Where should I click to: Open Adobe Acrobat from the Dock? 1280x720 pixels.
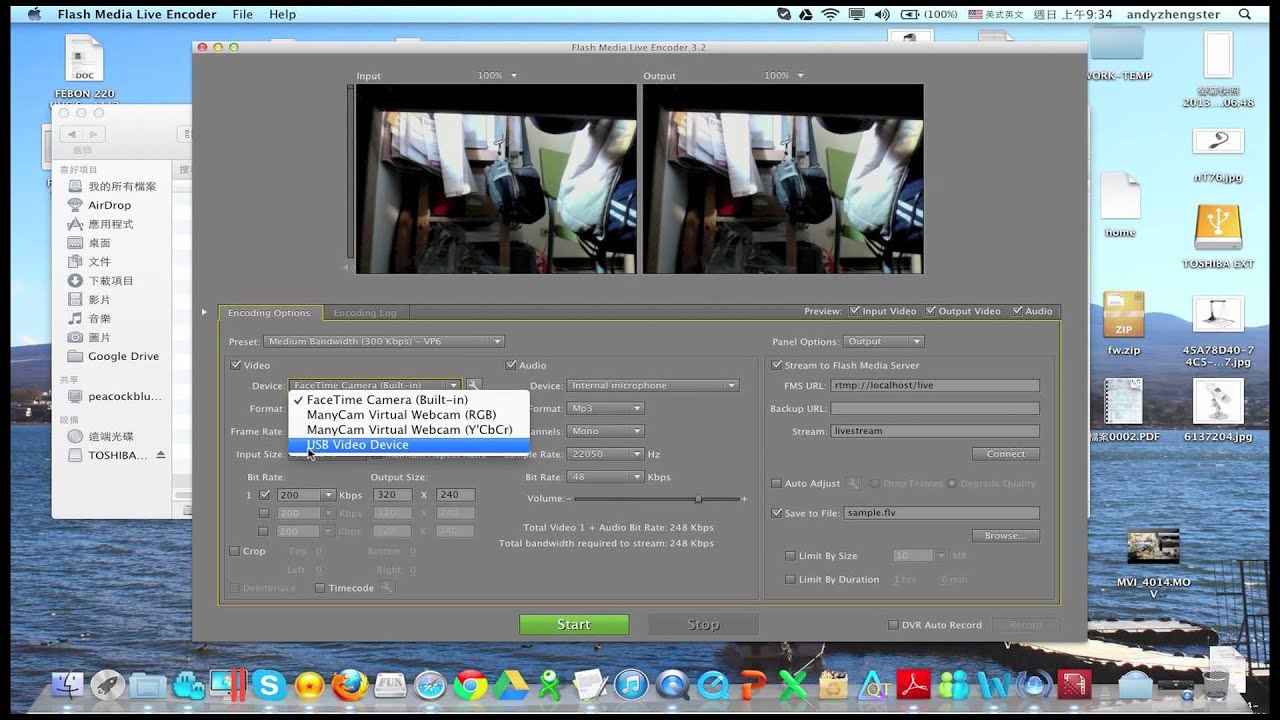[x=914, y=685]
